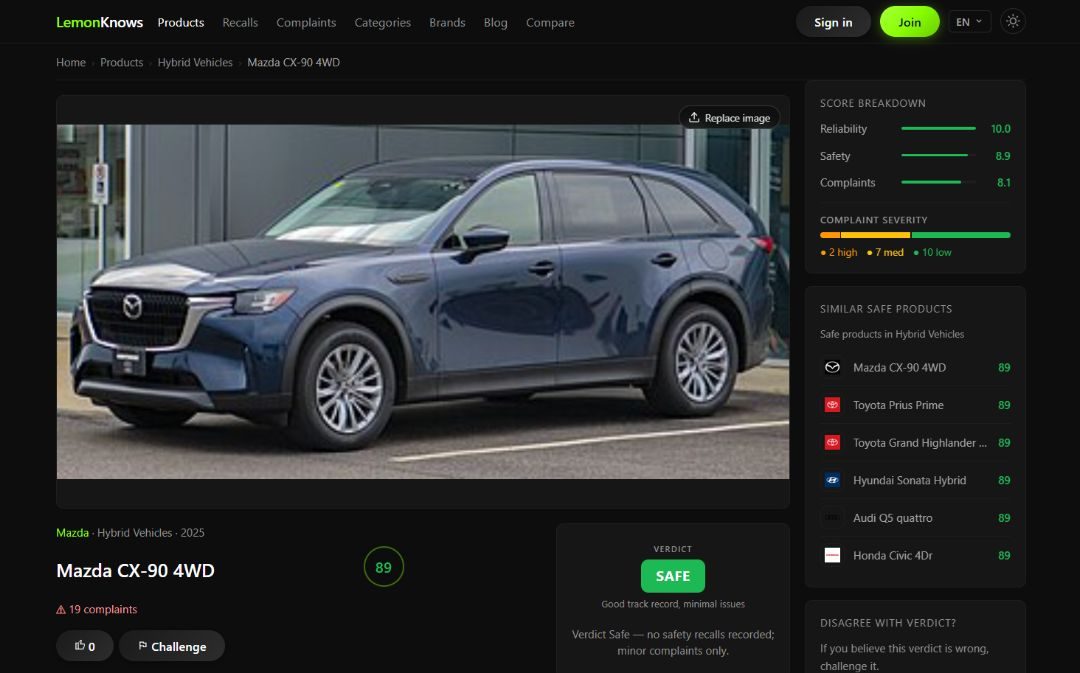Click the Replace image button
The width and height of the screenshot is (1080, 673).
[x=729, y=118]
